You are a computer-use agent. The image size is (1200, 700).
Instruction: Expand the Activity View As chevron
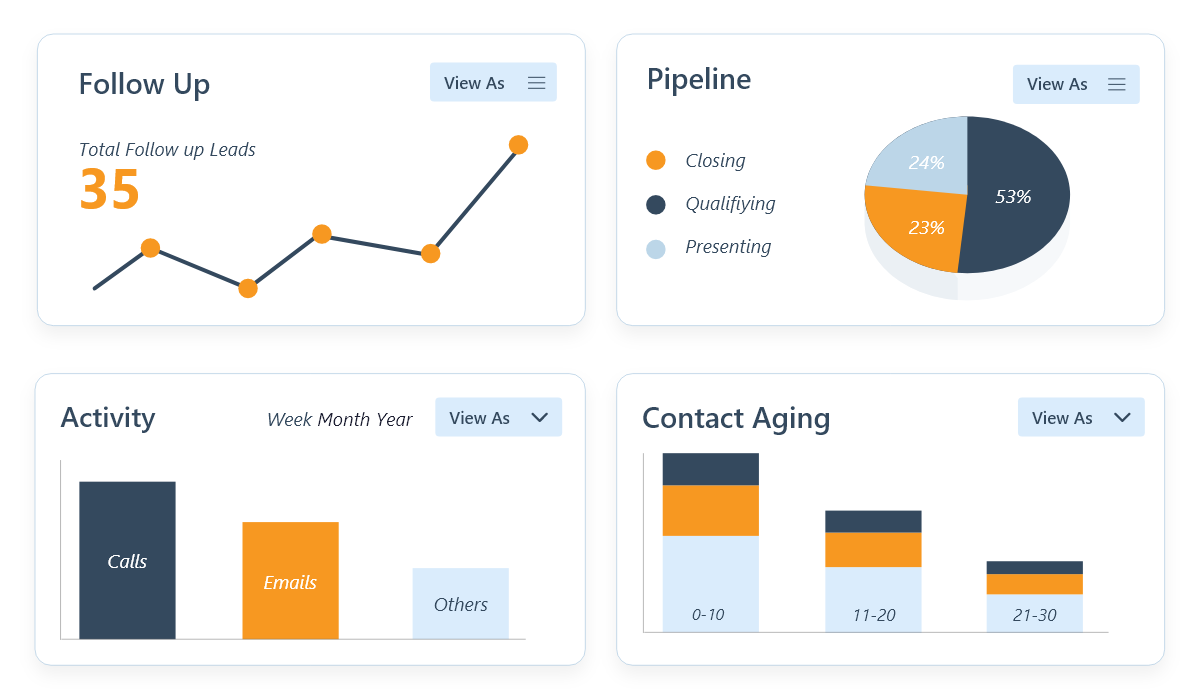point(540,417)
